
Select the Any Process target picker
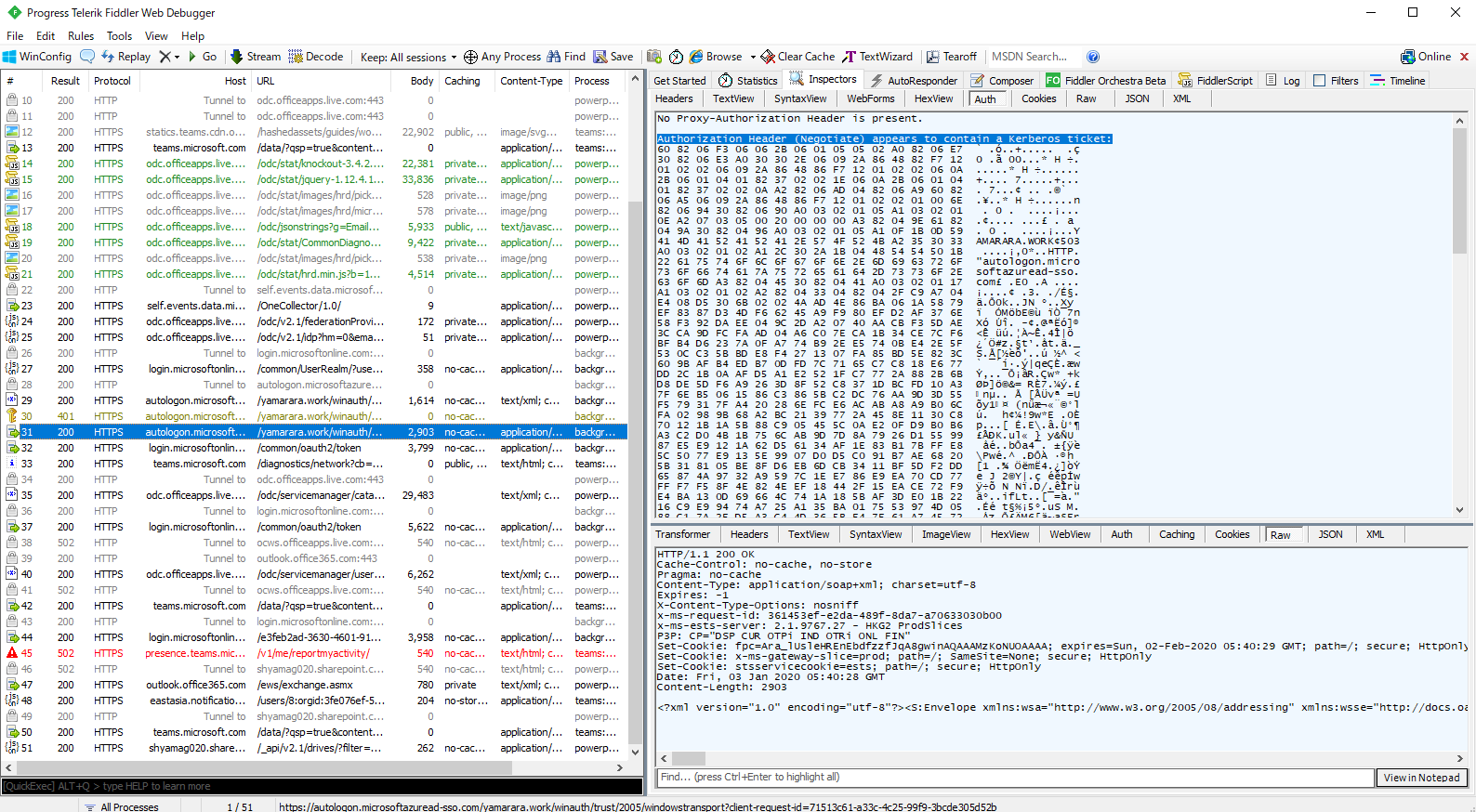(x=502, y=57)
